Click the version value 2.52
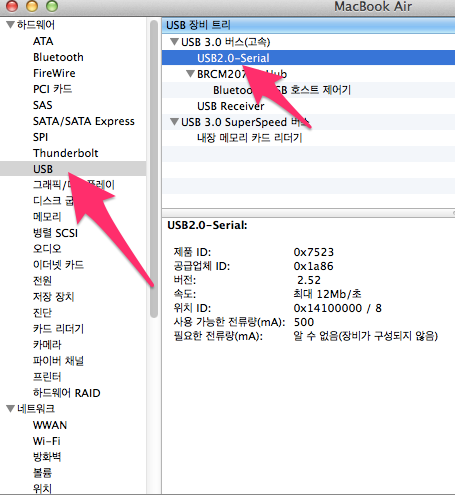This screenshot has height=495, width=455. point(309,280)
